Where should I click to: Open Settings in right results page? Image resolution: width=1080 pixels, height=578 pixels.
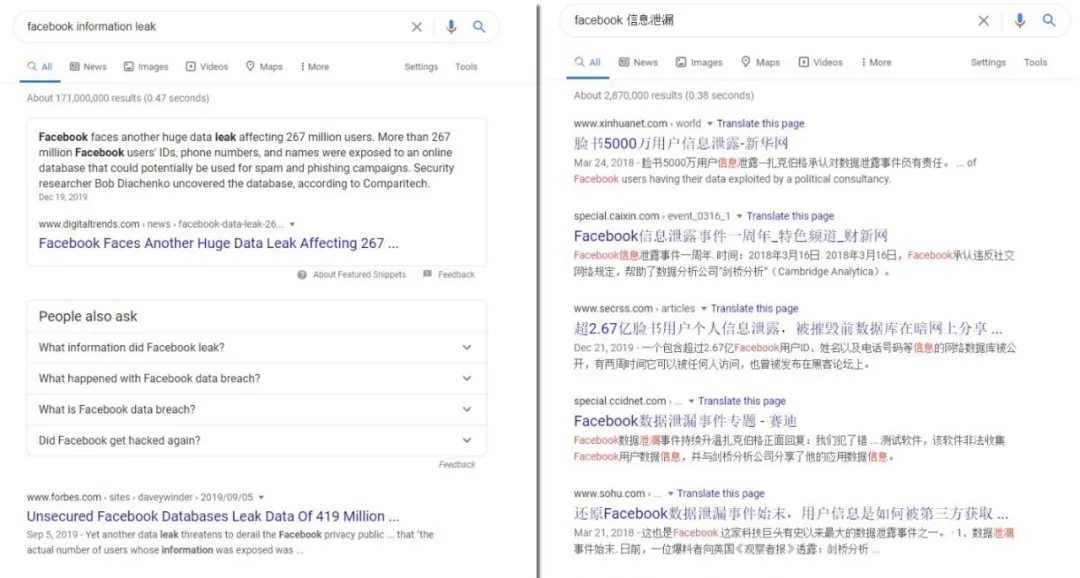(x=988, y=62)
